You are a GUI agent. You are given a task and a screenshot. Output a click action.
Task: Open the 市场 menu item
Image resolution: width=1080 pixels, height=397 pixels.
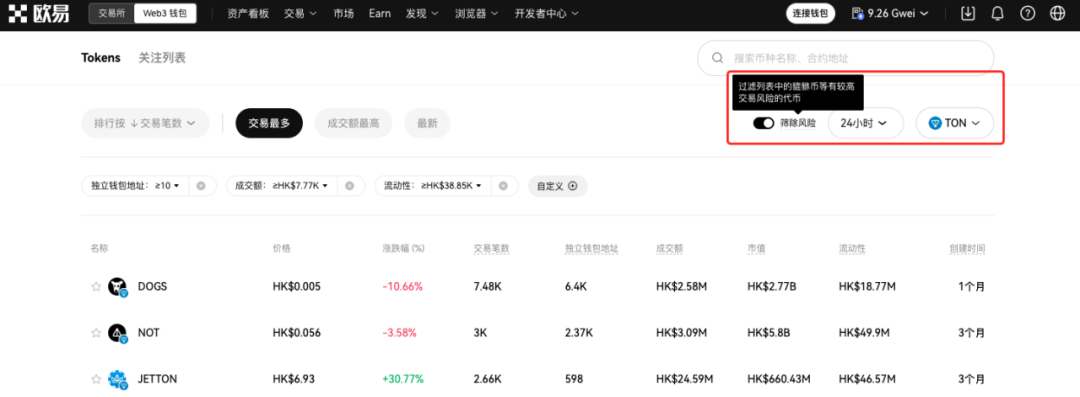point(343,13)
